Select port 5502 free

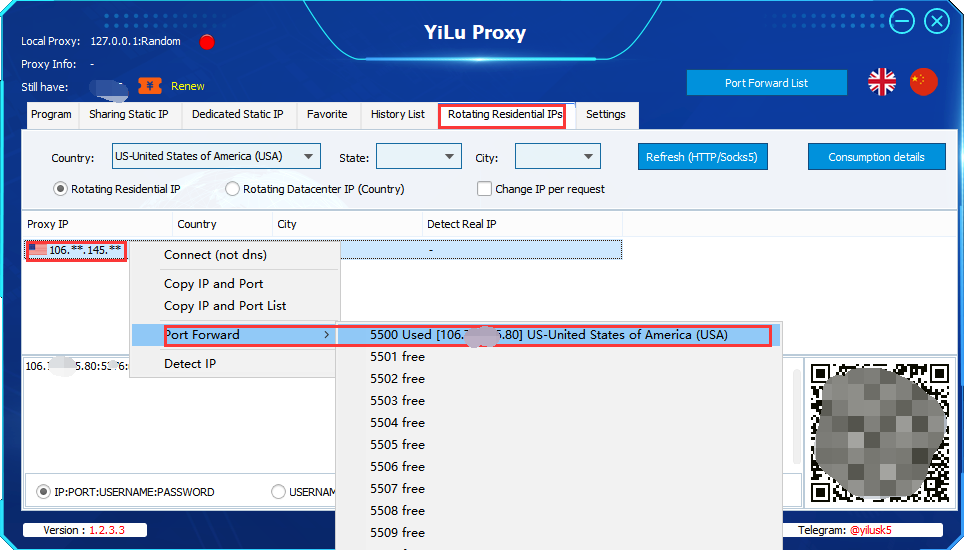pyautogui.click(x=558, y=379)
